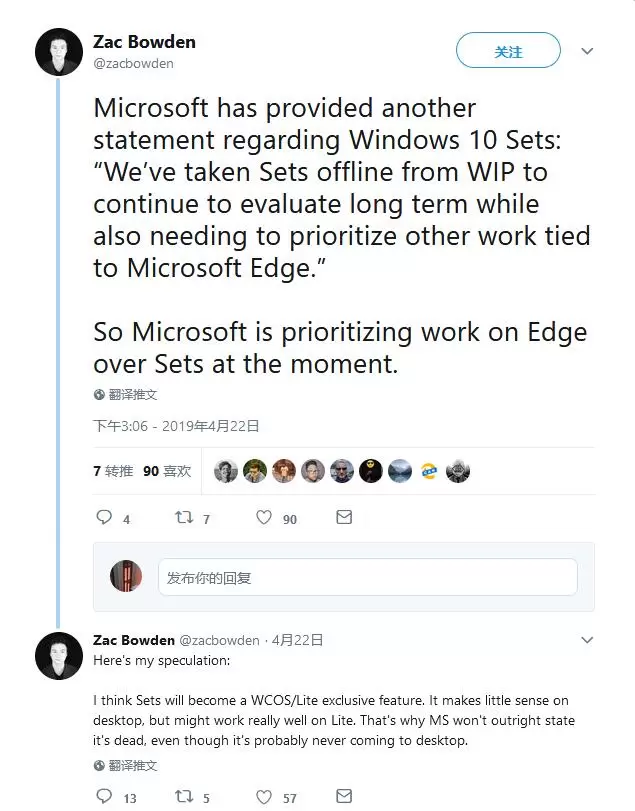Like the main tweet with 90 likes

coord(264,518)
